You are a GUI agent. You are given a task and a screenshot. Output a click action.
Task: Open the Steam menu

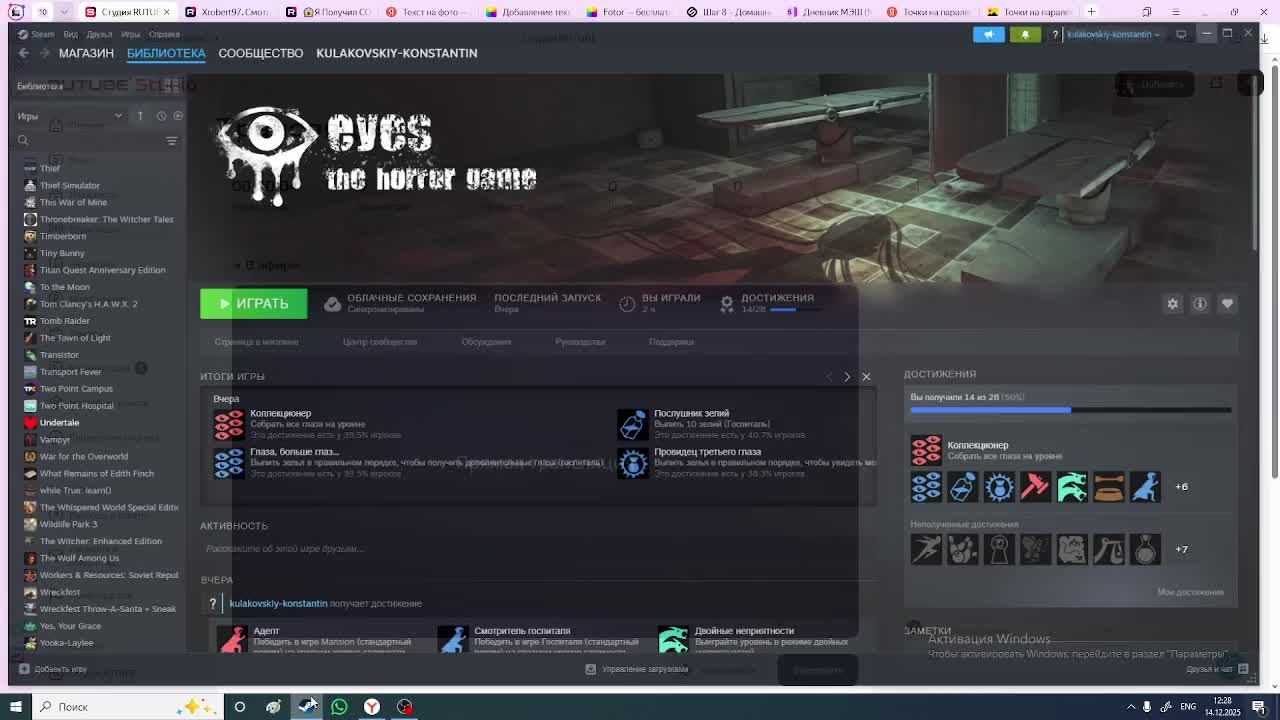[x=36, y=34]
